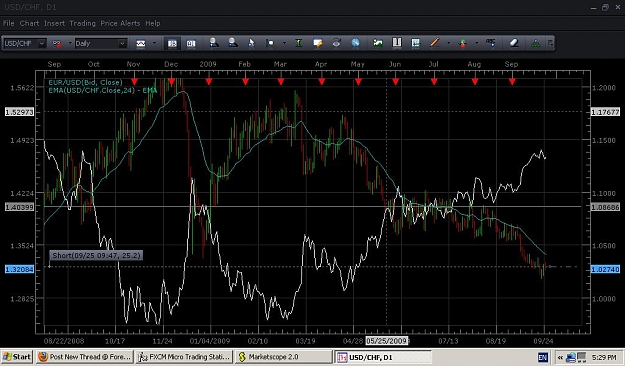Switch to Marketscope 2.0 taskbar button
This screenshot has height=366, width=625.
(x=283, y=357)
